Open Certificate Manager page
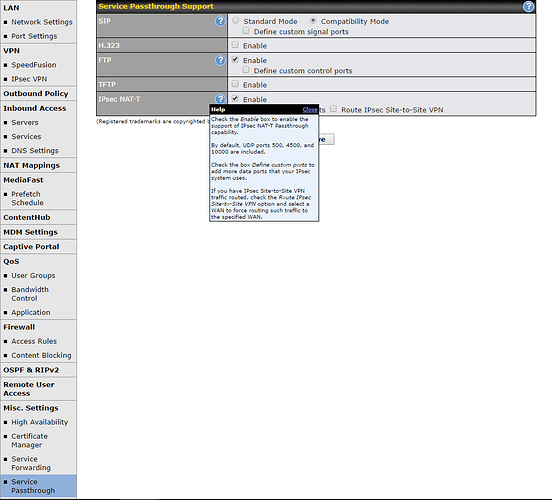Viewport: 552px width, 500px height. click(x=29, y=440)
